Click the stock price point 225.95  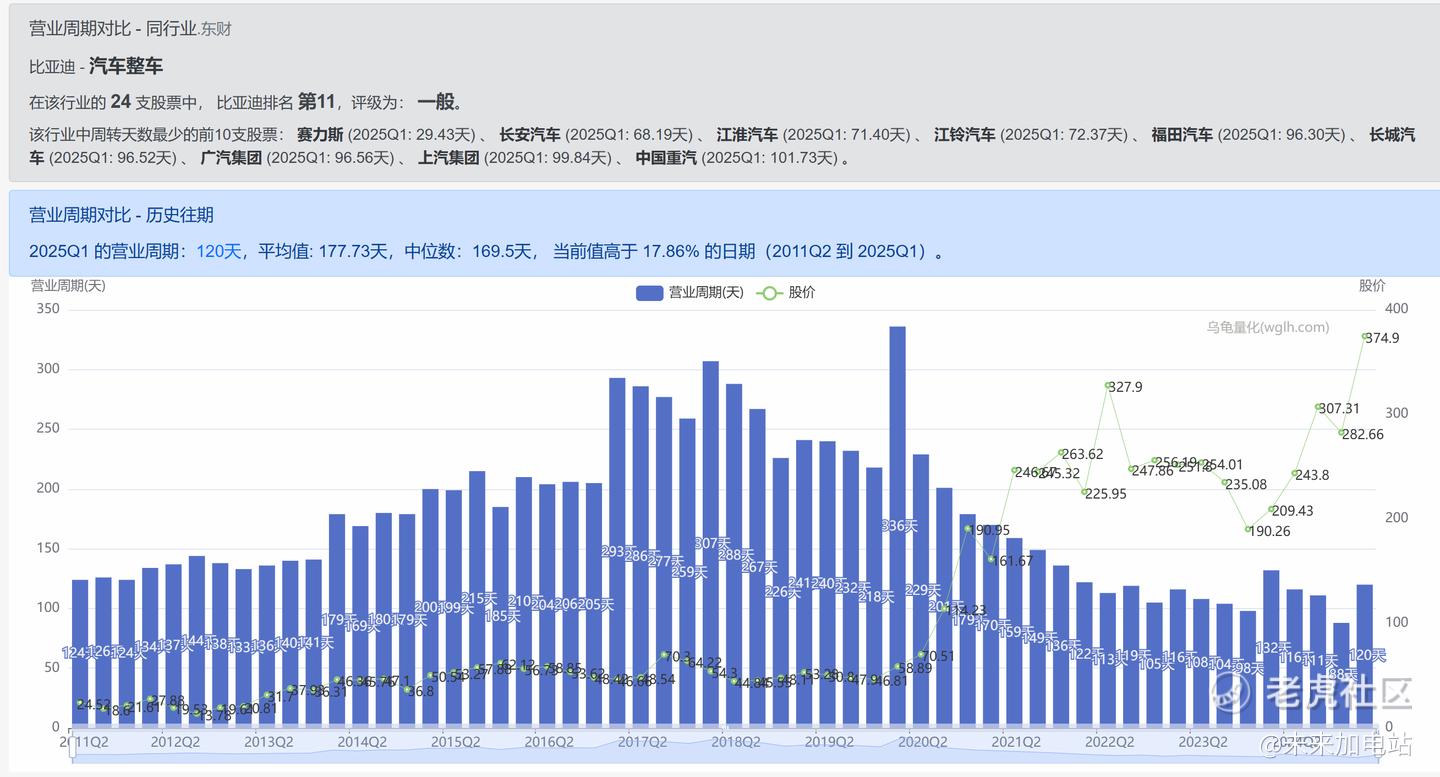pyautogui.click(x=1085, y=492)
